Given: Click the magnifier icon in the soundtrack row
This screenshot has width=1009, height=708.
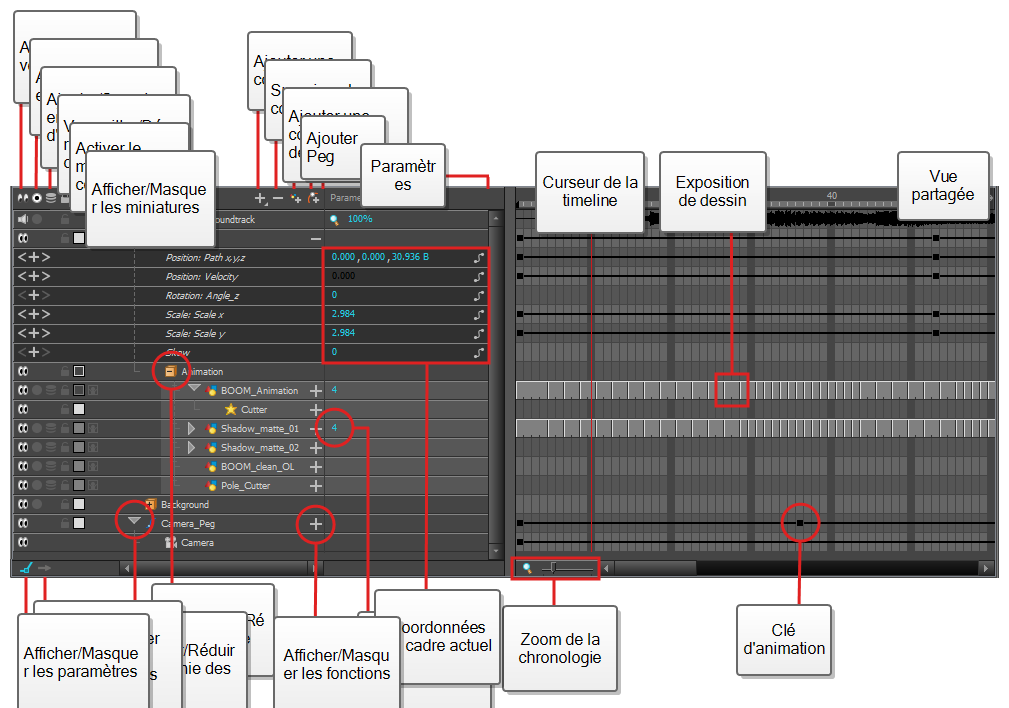Looking at the screenshot, I should point(334,219).
